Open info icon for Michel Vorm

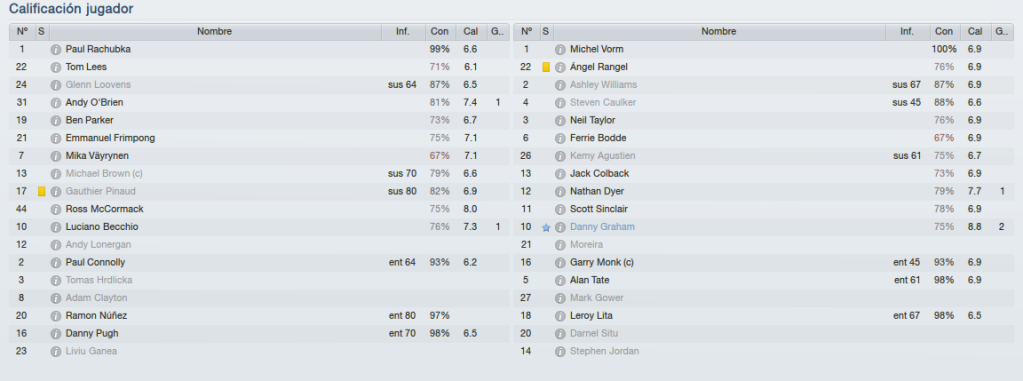tap(560, 50)
